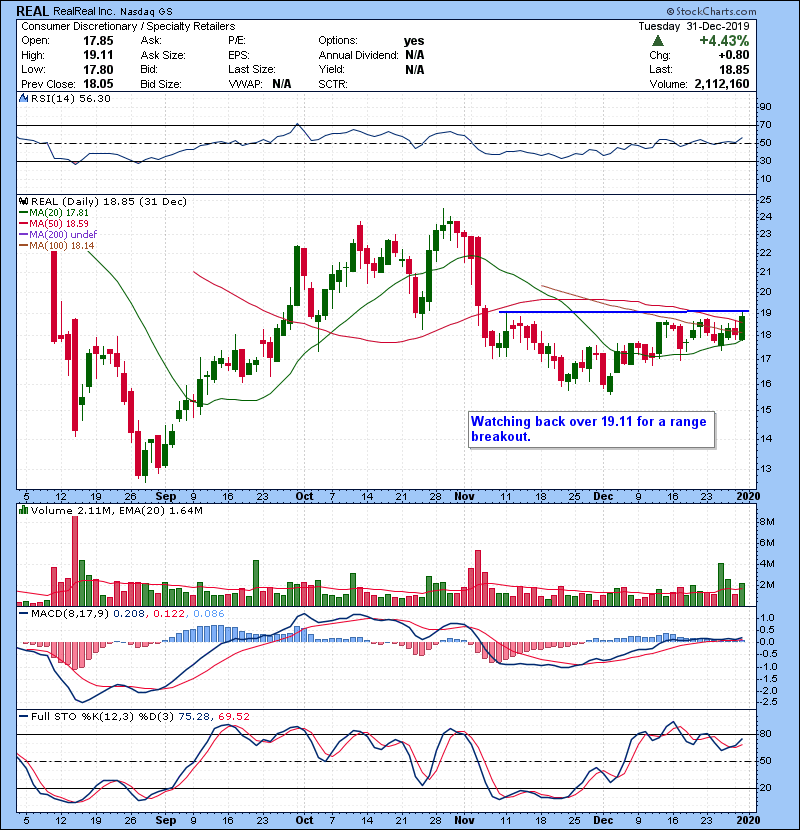
Task: Click the REAL ticker symbol in header
Action: click(33, 11)
